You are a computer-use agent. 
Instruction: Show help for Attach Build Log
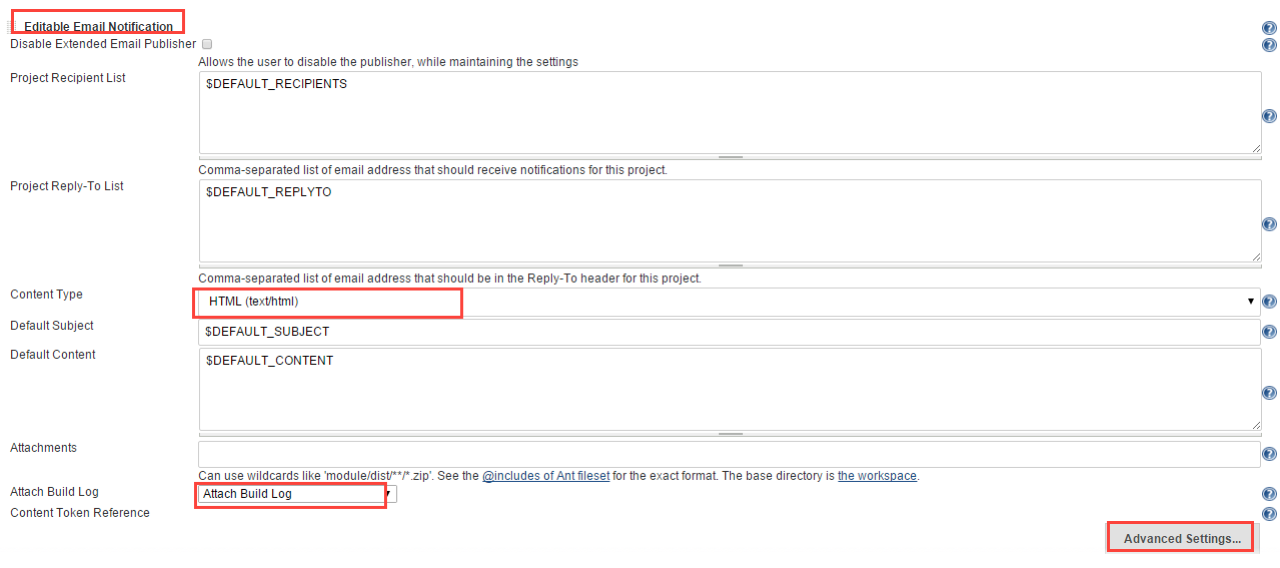tap(1269, 494)
